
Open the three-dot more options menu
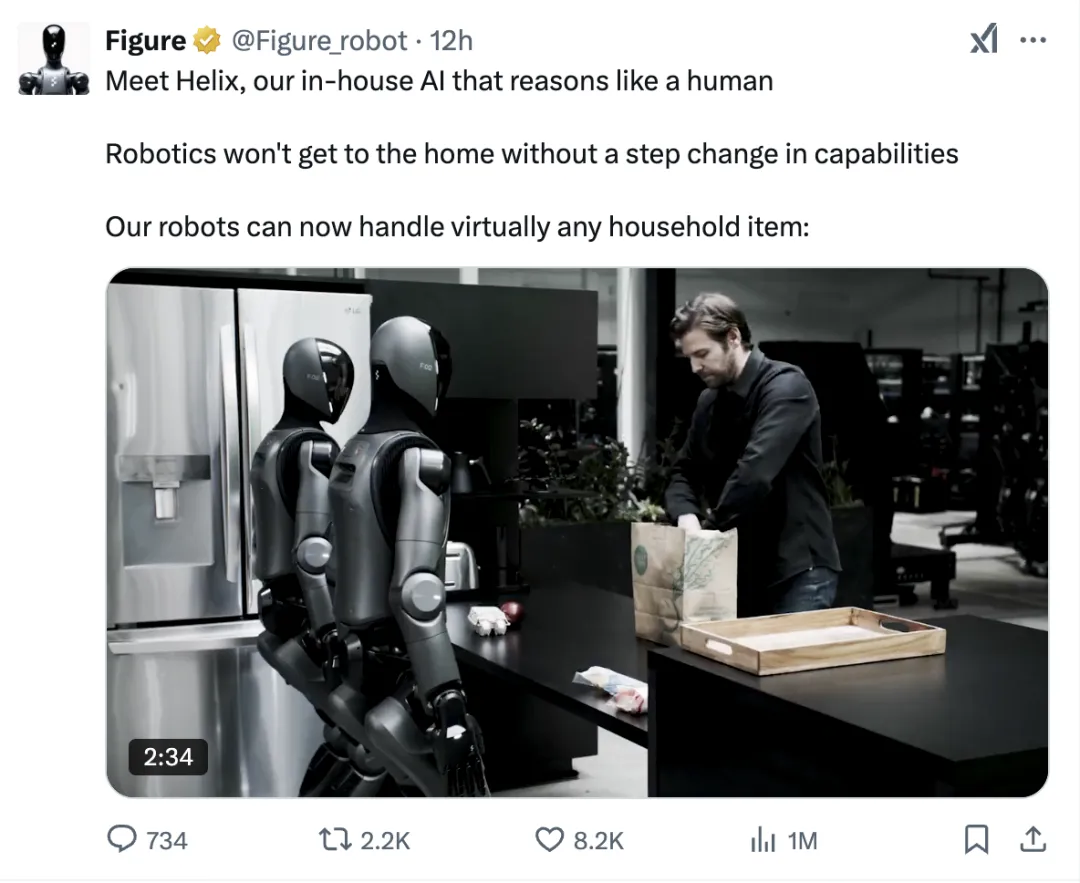(1033, 41)
